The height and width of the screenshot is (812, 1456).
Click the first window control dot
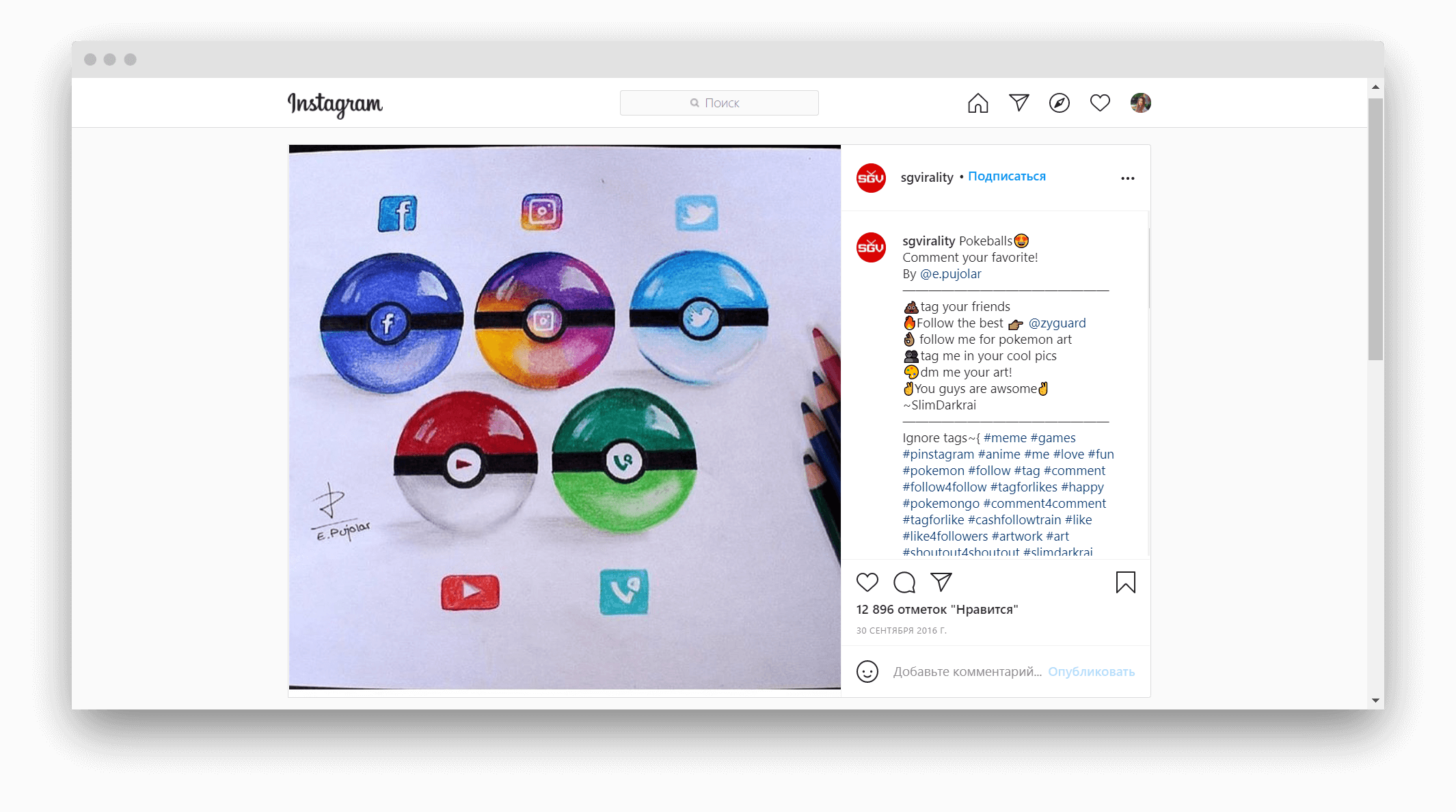90,59
